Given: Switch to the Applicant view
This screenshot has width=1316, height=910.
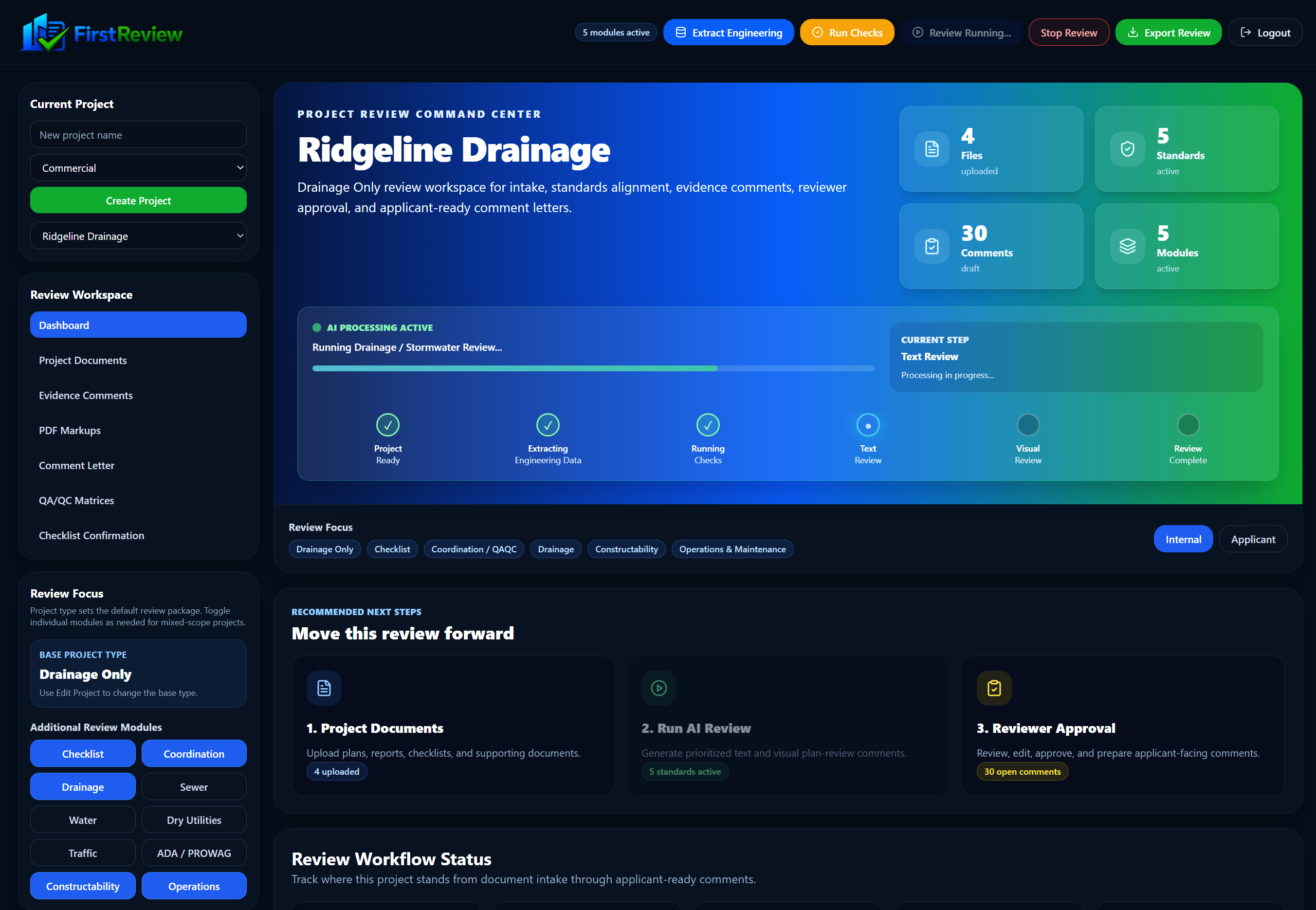Looking at the screenshot, I should [x=1253, y=539].
